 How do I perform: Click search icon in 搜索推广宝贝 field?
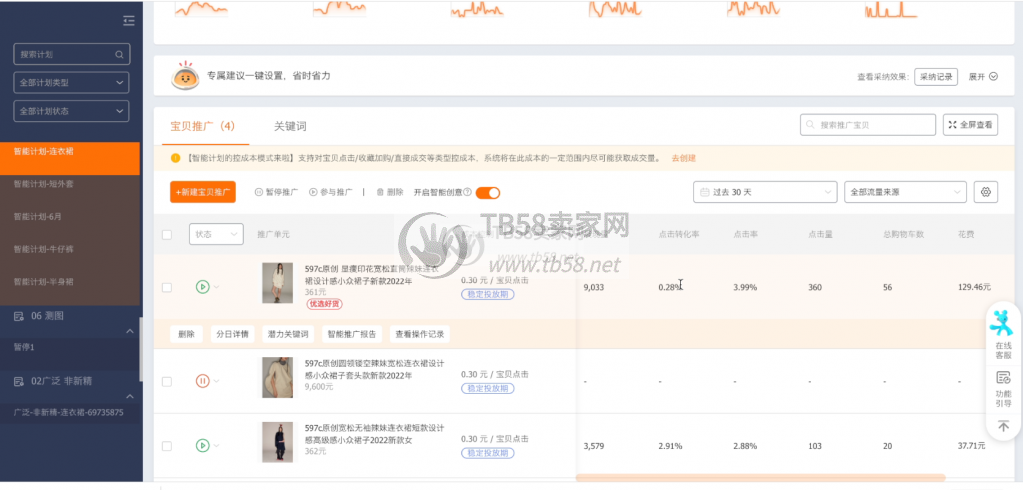tap(810, 125)
